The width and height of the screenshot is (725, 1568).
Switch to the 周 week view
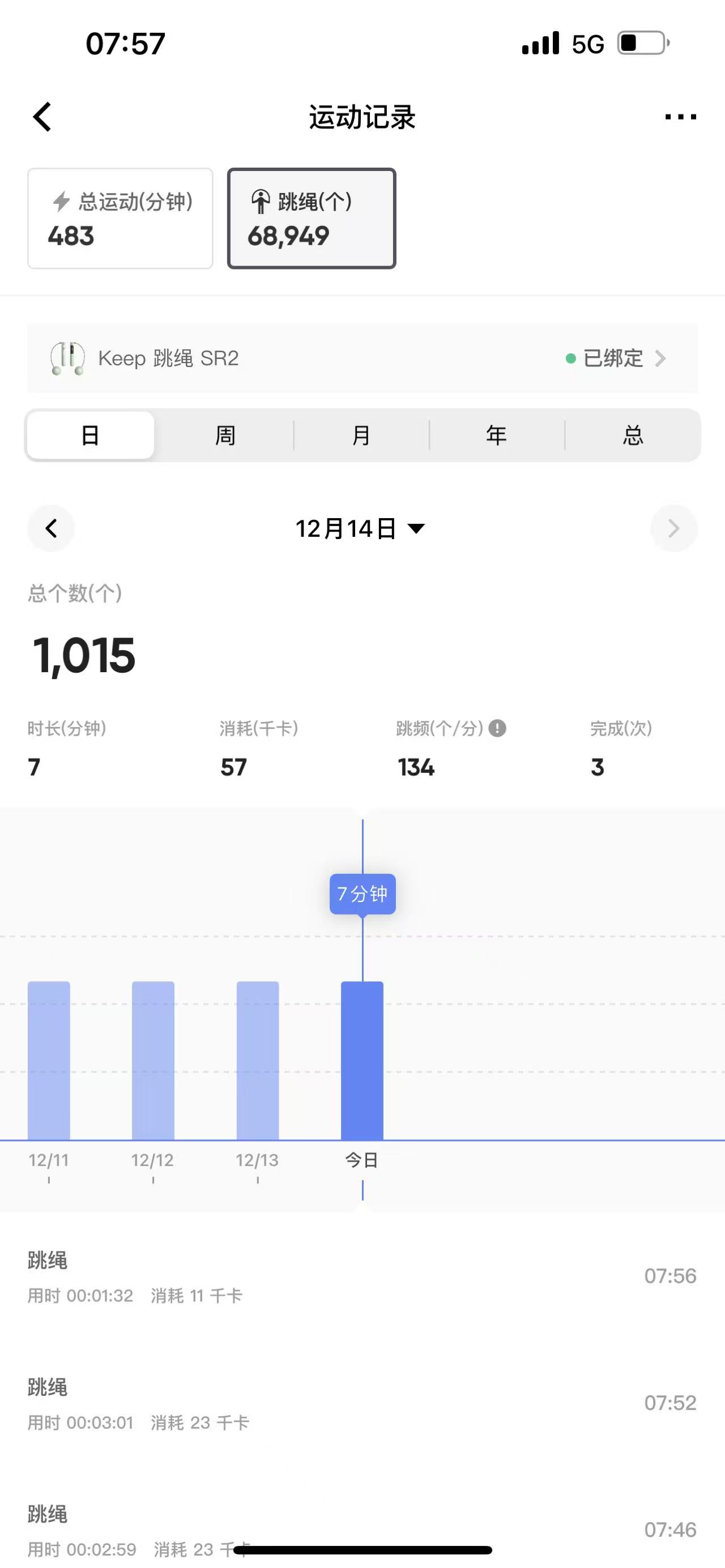click(x=225, y=435)
